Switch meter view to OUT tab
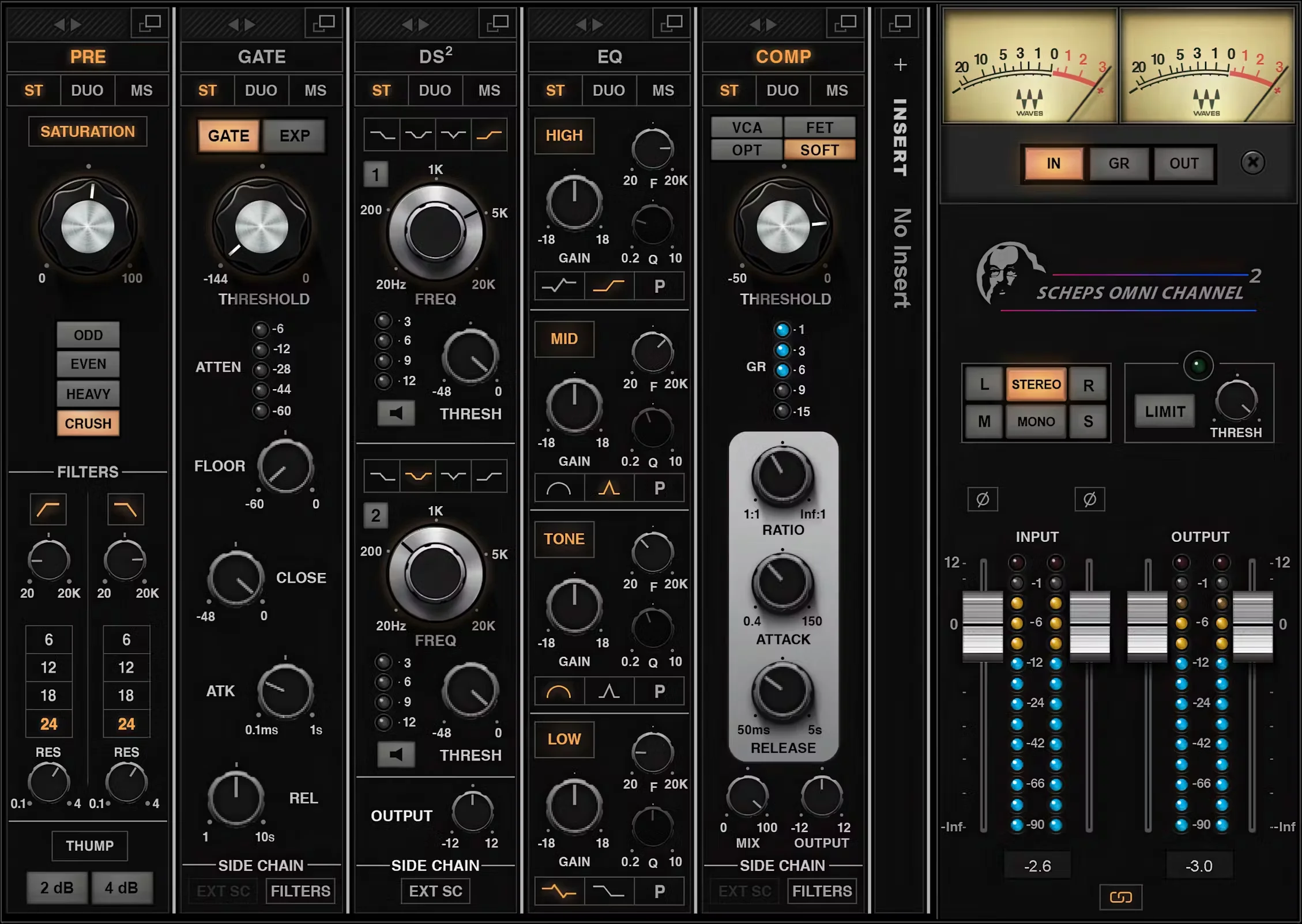Screen dimensions: 1302x924 [x=1184, y=164]
